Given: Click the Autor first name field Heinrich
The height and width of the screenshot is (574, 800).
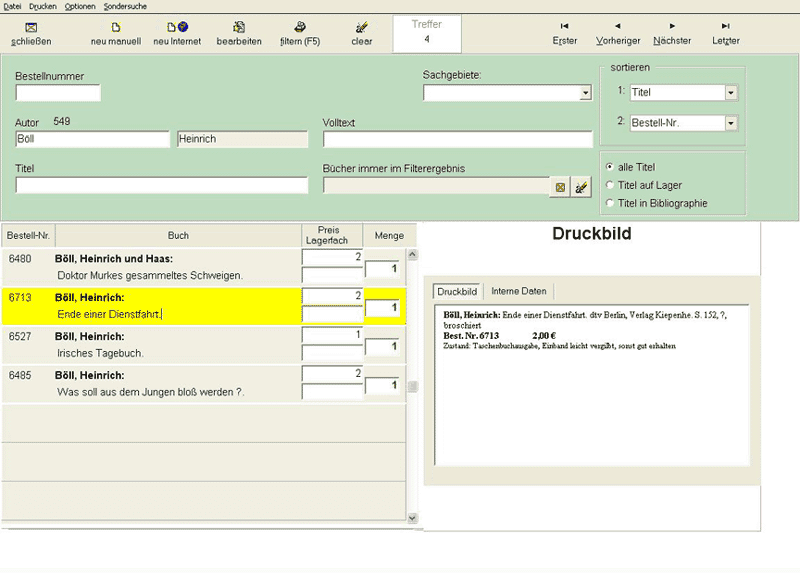Looking at the screenshot, I should 242,139.
